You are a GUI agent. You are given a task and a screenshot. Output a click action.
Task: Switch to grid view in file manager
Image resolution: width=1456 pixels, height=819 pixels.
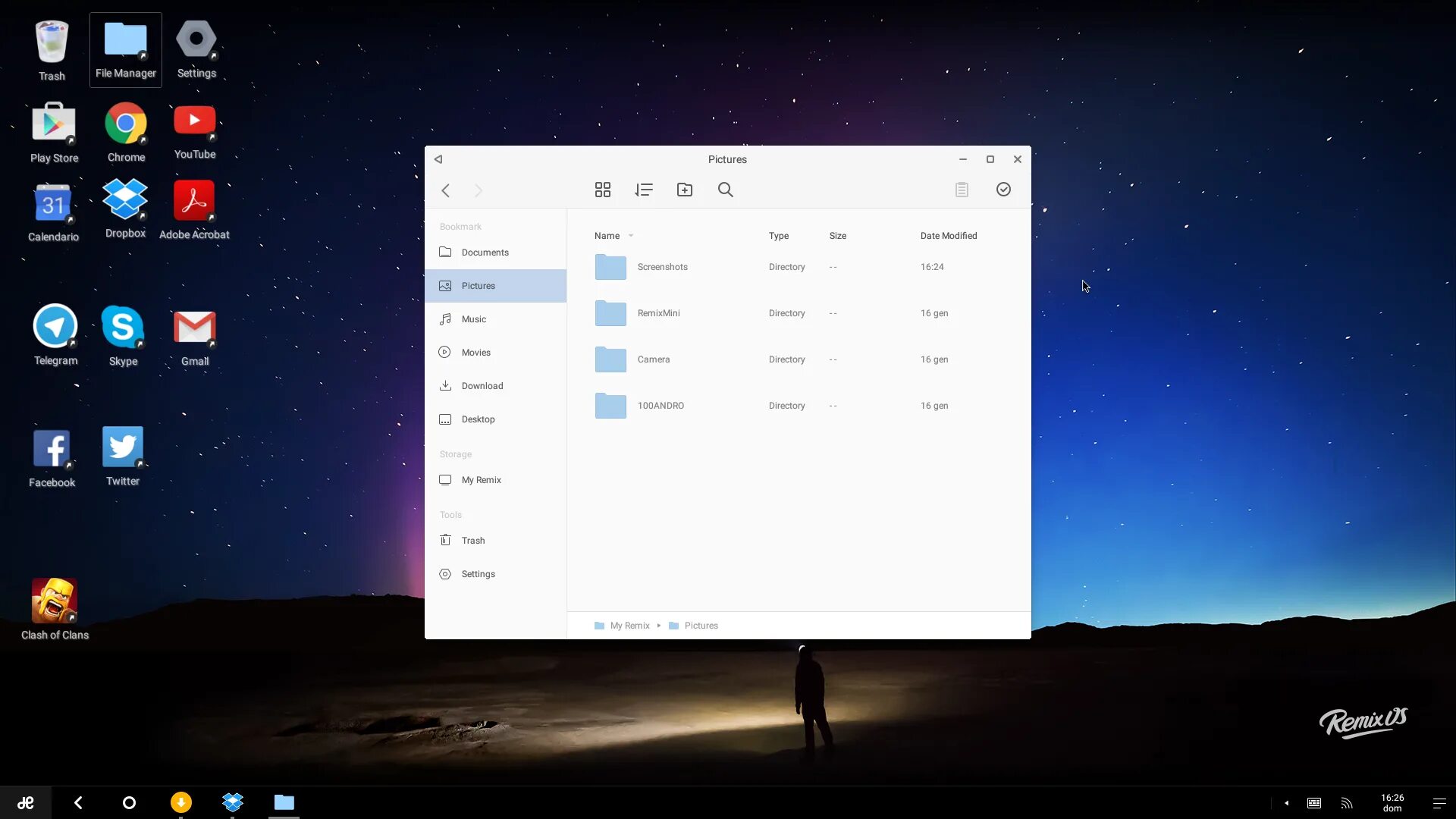(603, 190)
